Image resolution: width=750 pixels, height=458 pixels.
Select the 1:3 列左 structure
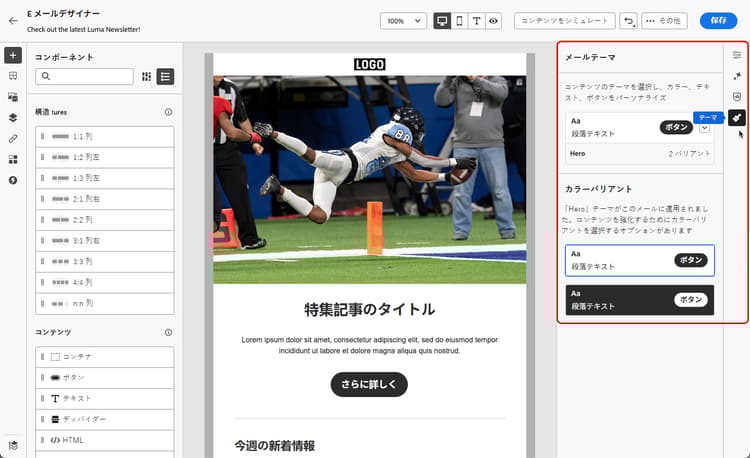click(105, 178)
